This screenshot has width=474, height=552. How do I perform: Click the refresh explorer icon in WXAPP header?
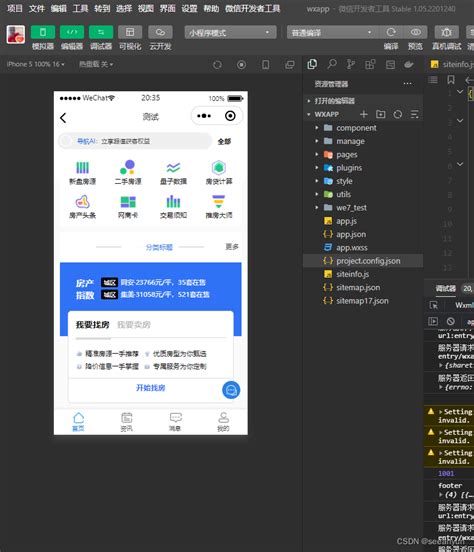(398, 114)
